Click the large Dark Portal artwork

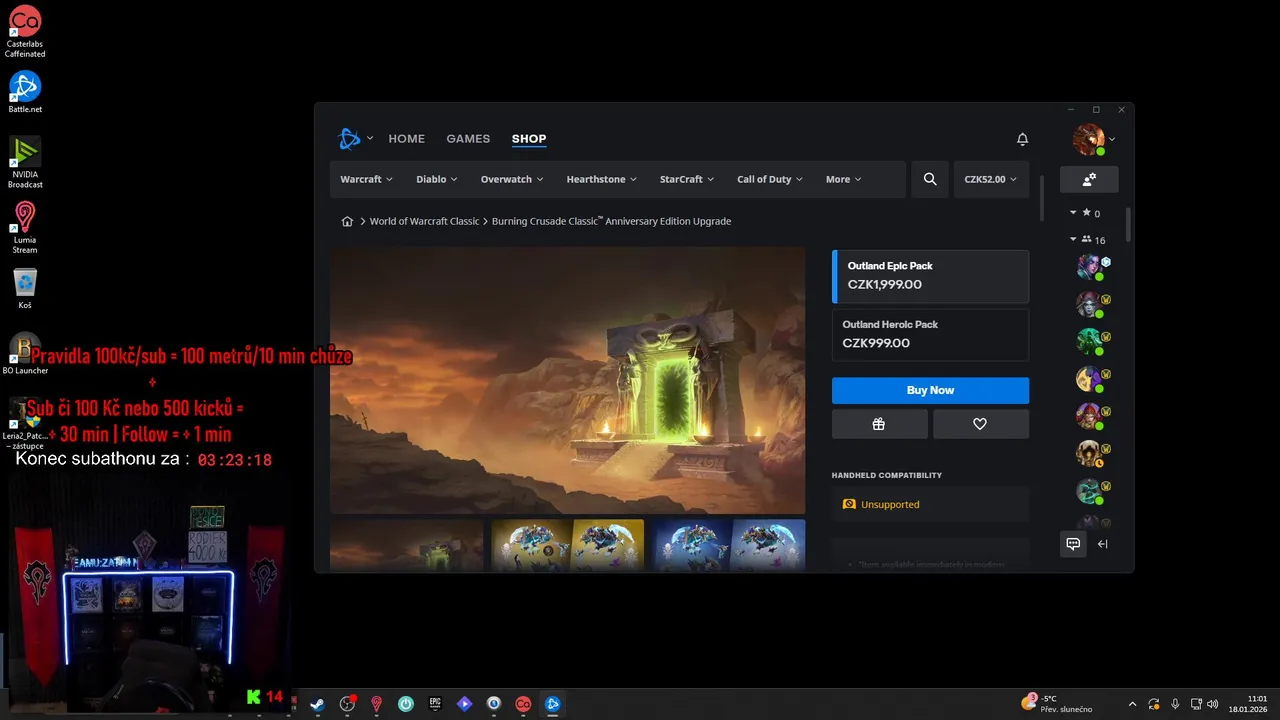[x=568, y=381]
